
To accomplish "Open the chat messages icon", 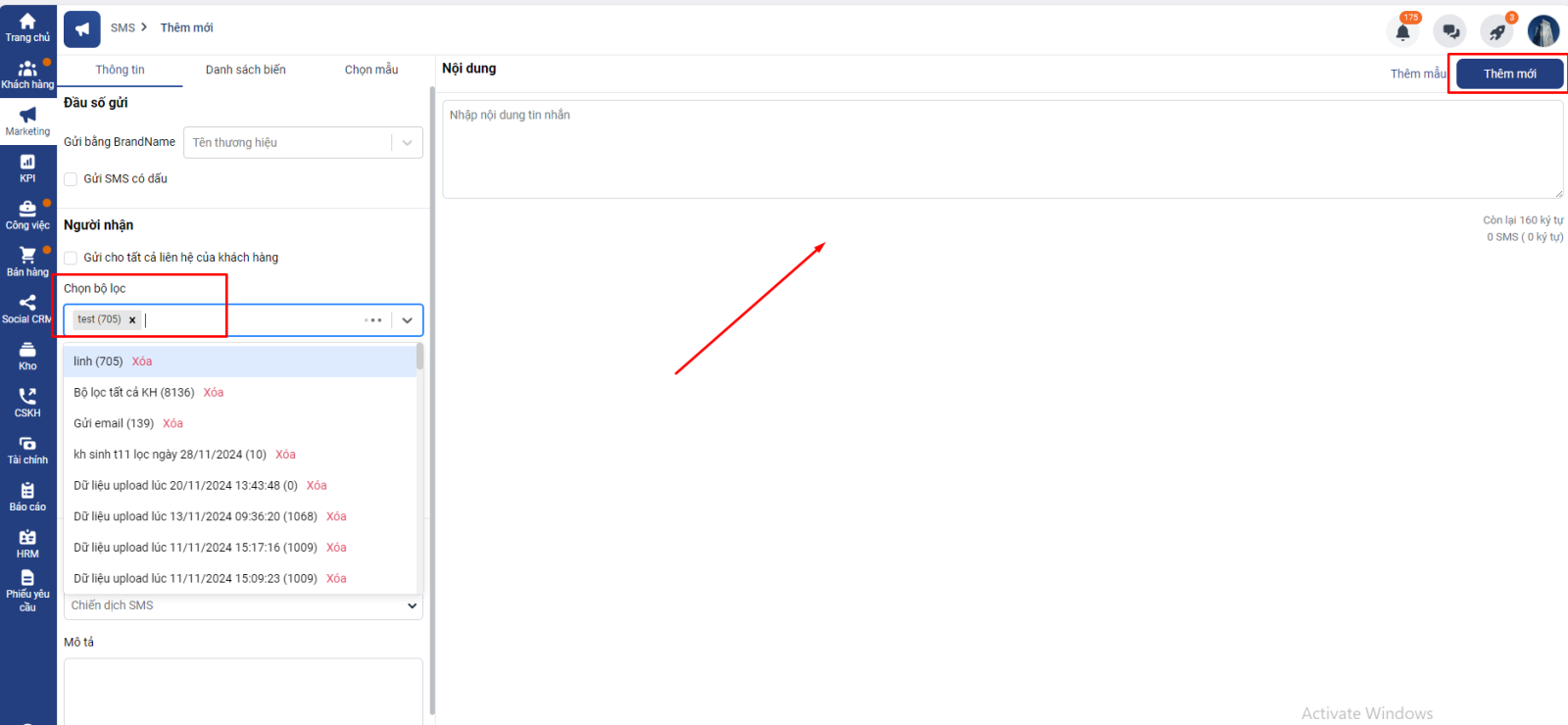I will pos(1449,32).
